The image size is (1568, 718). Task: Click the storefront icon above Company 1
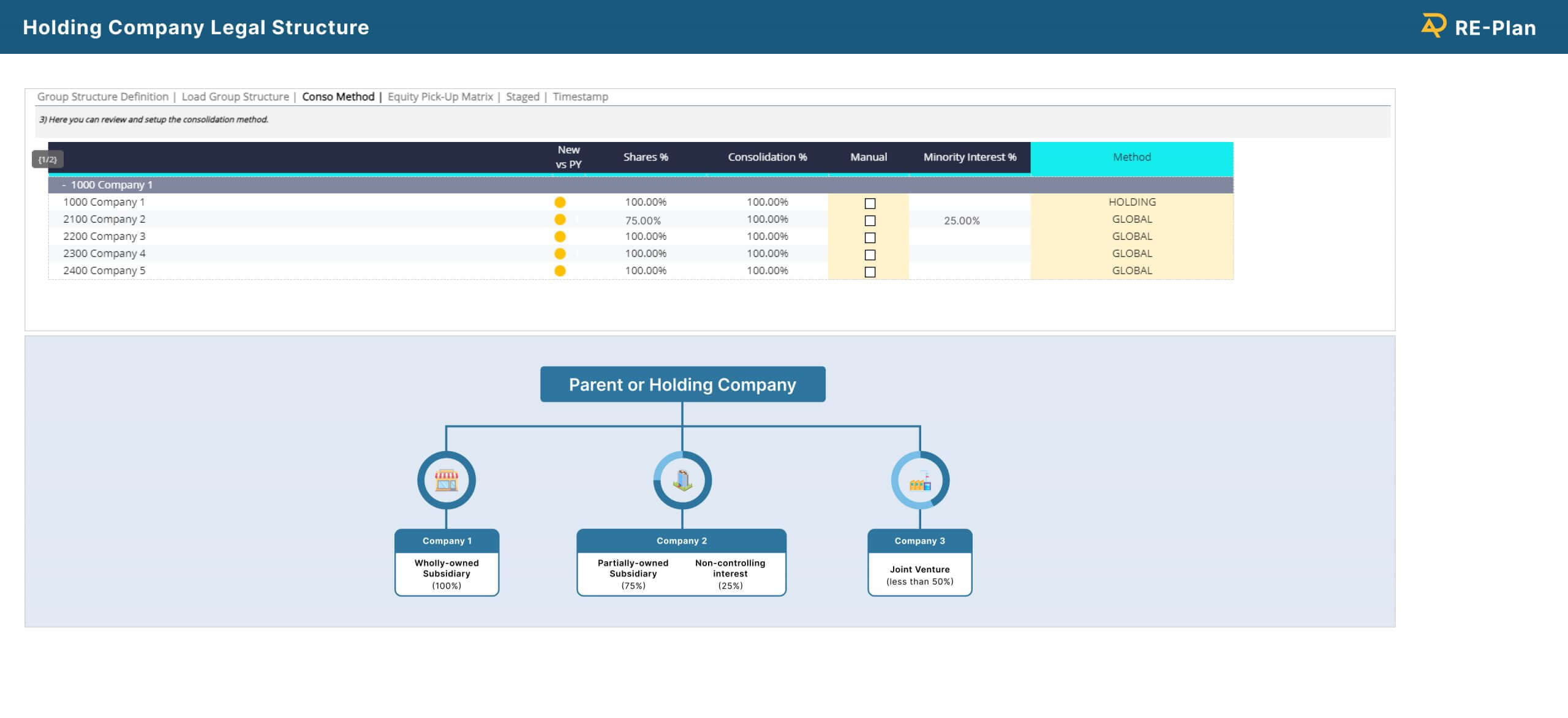[x=447, y=481]
